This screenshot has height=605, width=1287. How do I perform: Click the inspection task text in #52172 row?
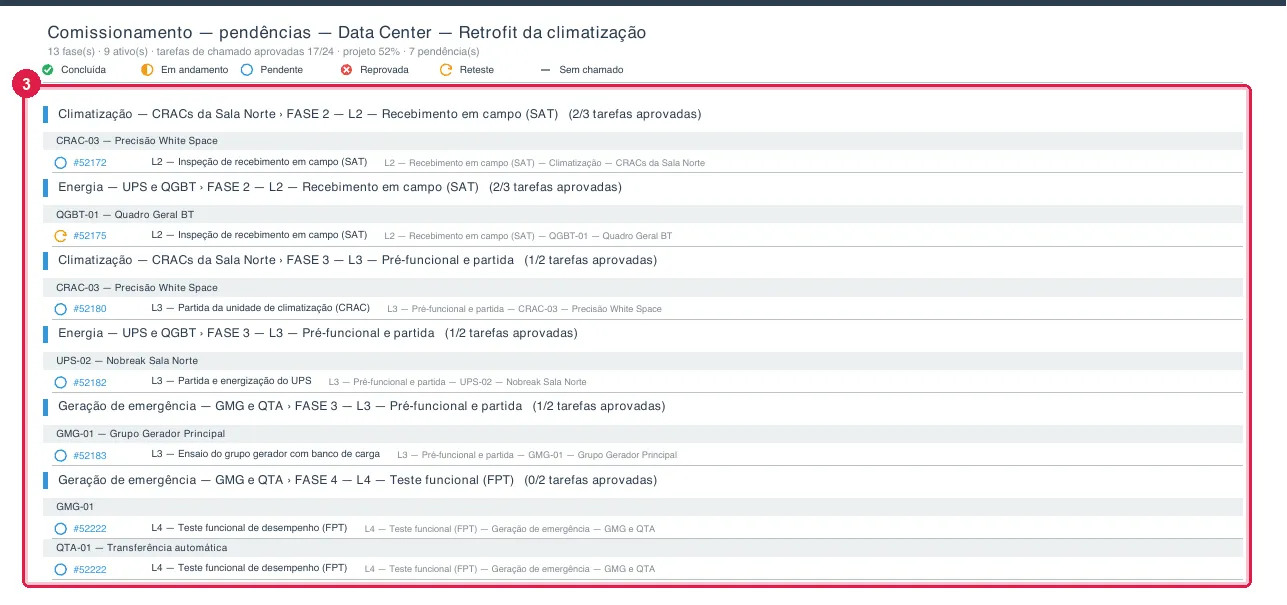pos(259,161)
